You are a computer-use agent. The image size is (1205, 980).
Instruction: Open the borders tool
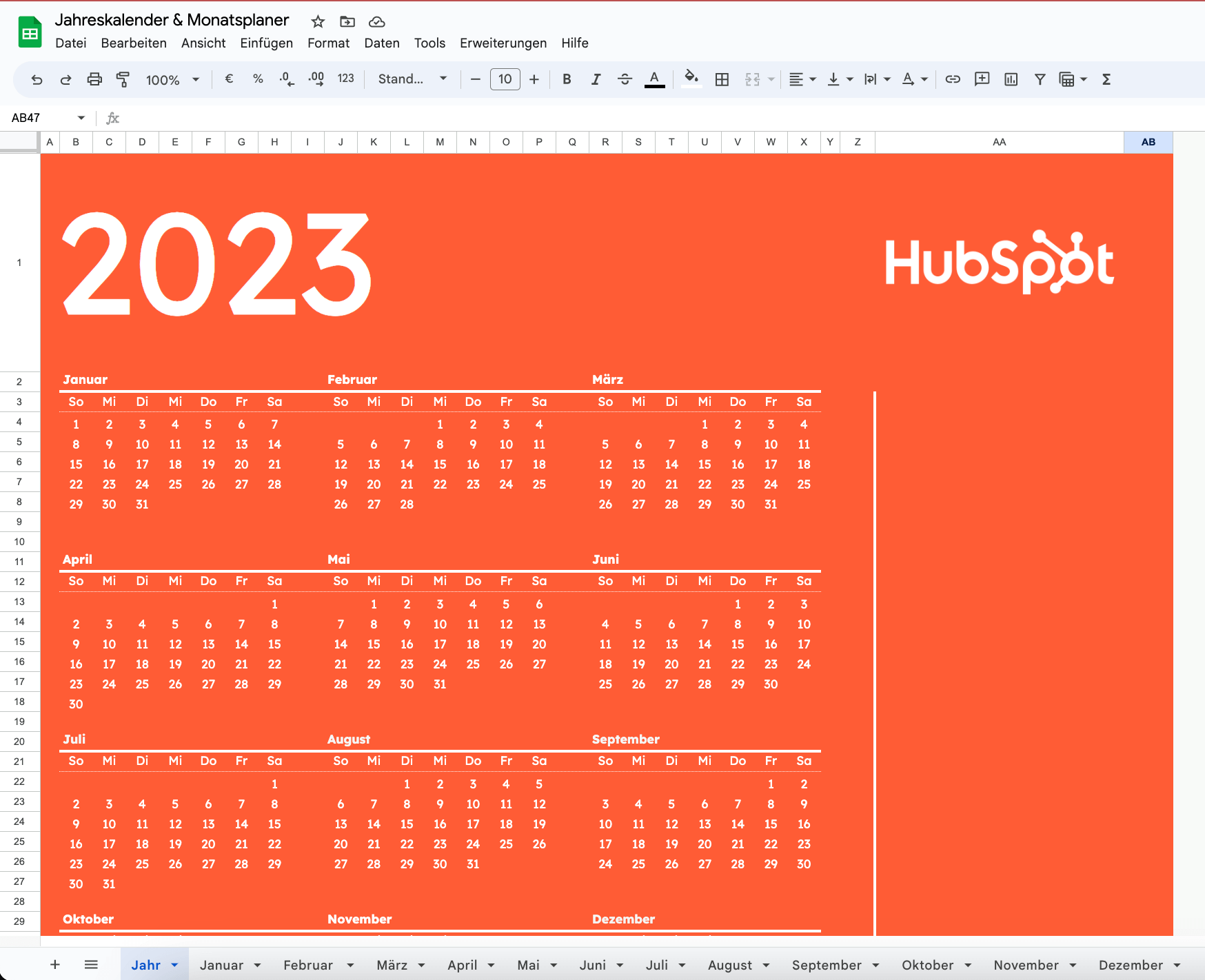tap(722, 79)
